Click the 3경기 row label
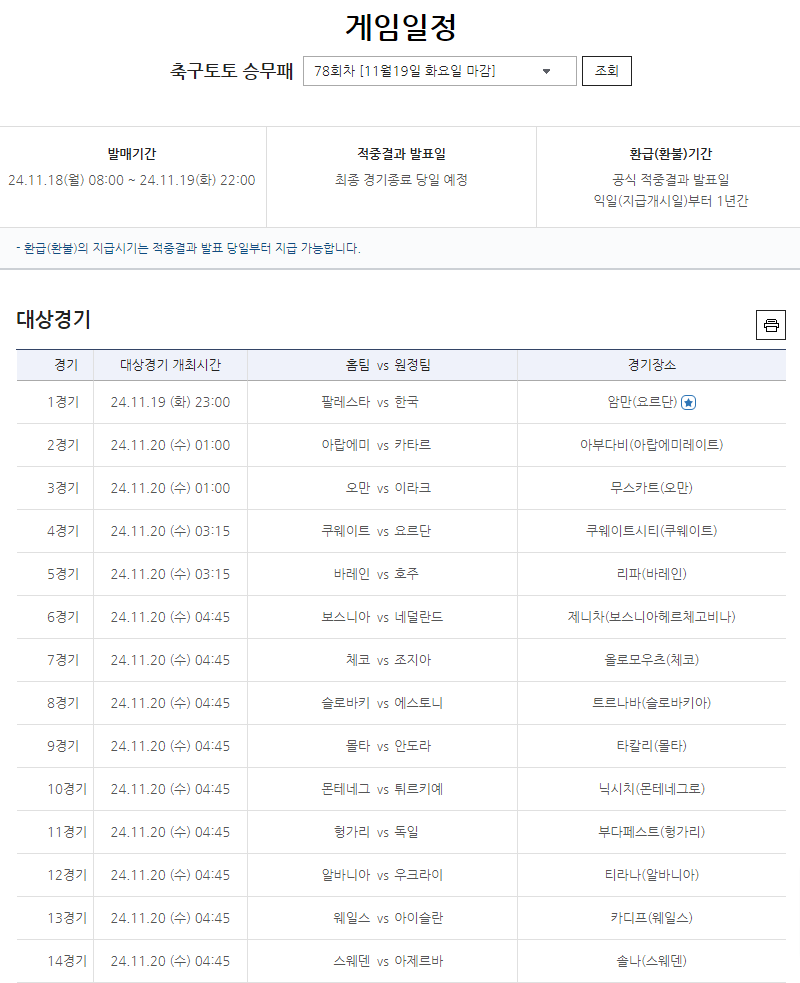The image size is (800, 983). [x=63, y=488]
